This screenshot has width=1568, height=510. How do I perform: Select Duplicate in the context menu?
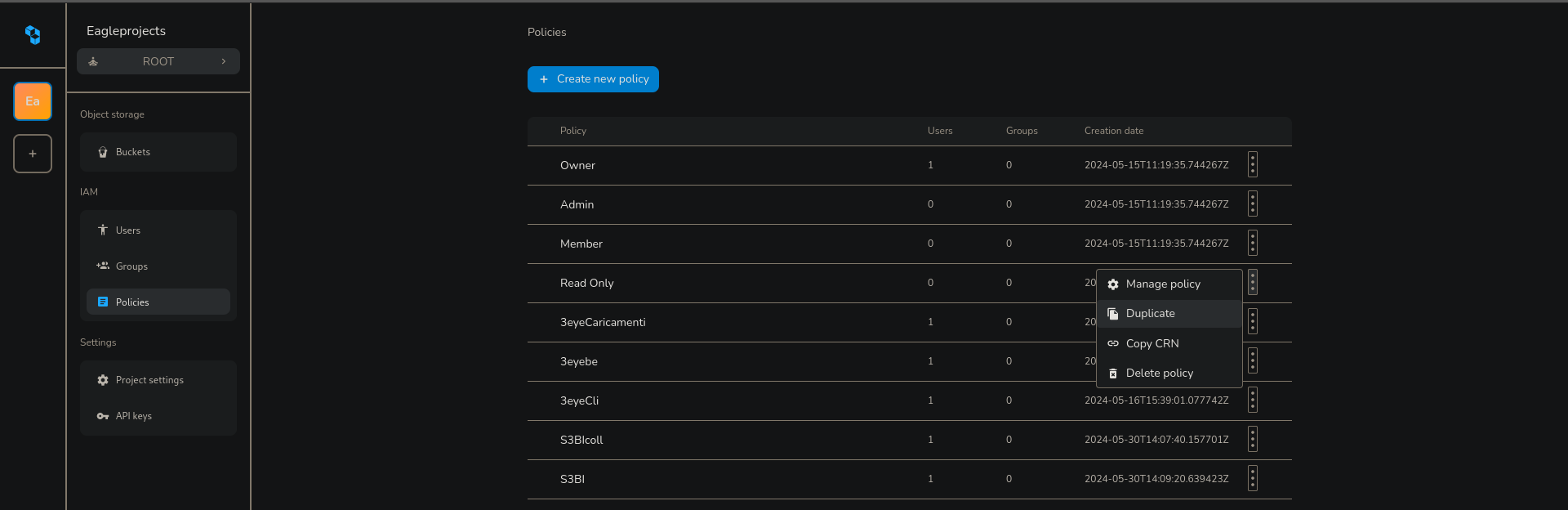(x=1151, y=314)
